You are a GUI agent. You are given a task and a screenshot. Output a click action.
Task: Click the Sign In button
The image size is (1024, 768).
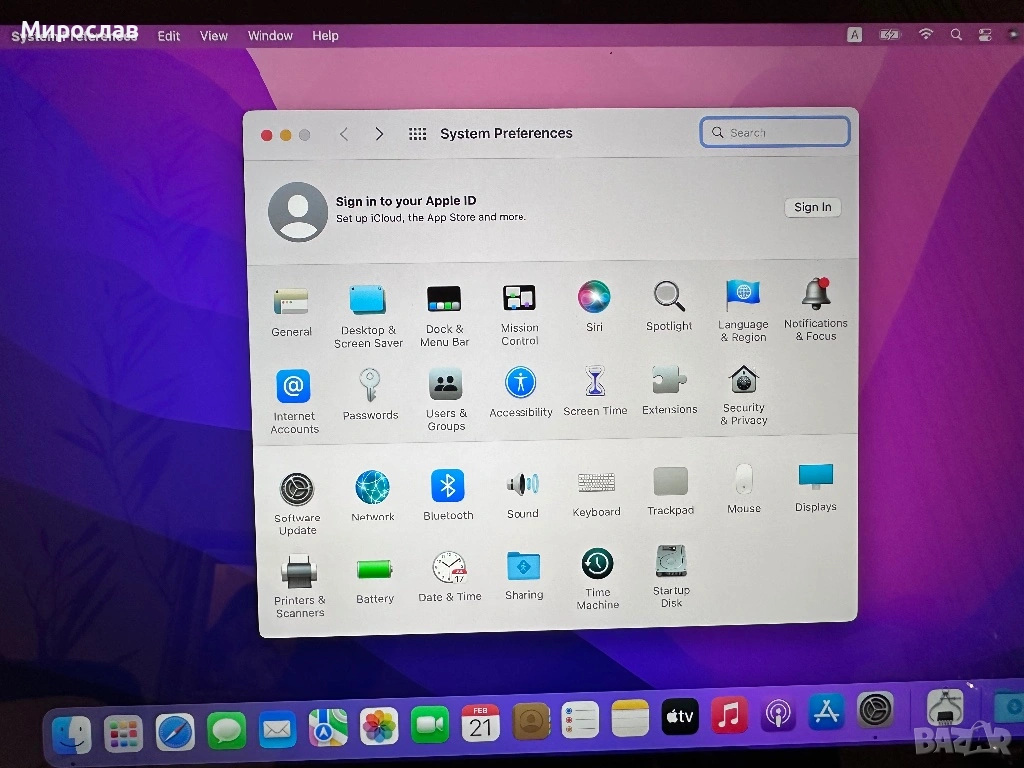point(812,207)
